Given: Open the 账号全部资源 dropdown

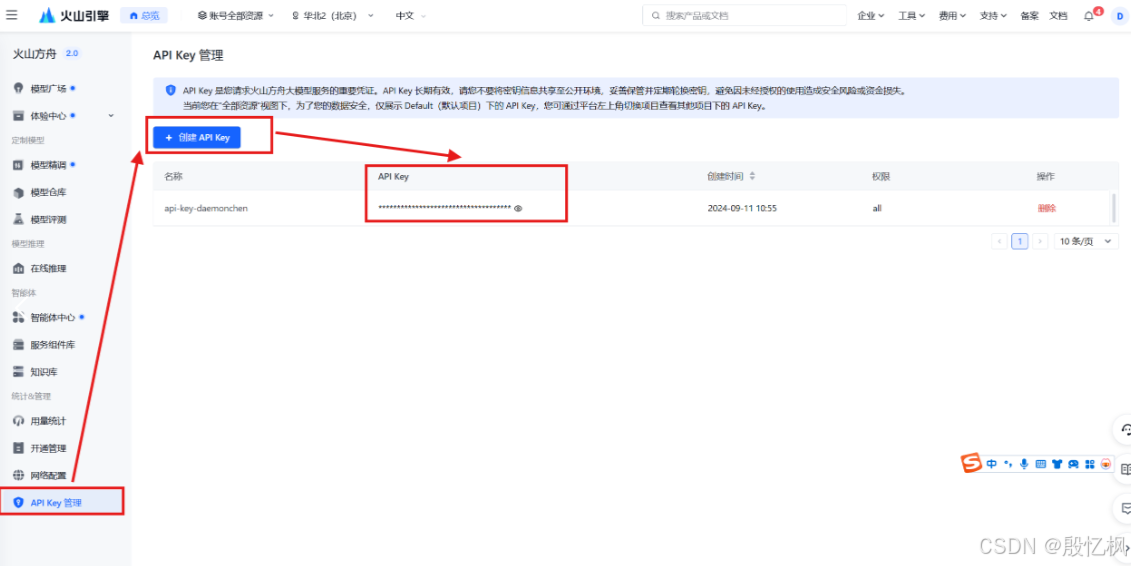Looking at the screenshot, I should click(236, 15).
